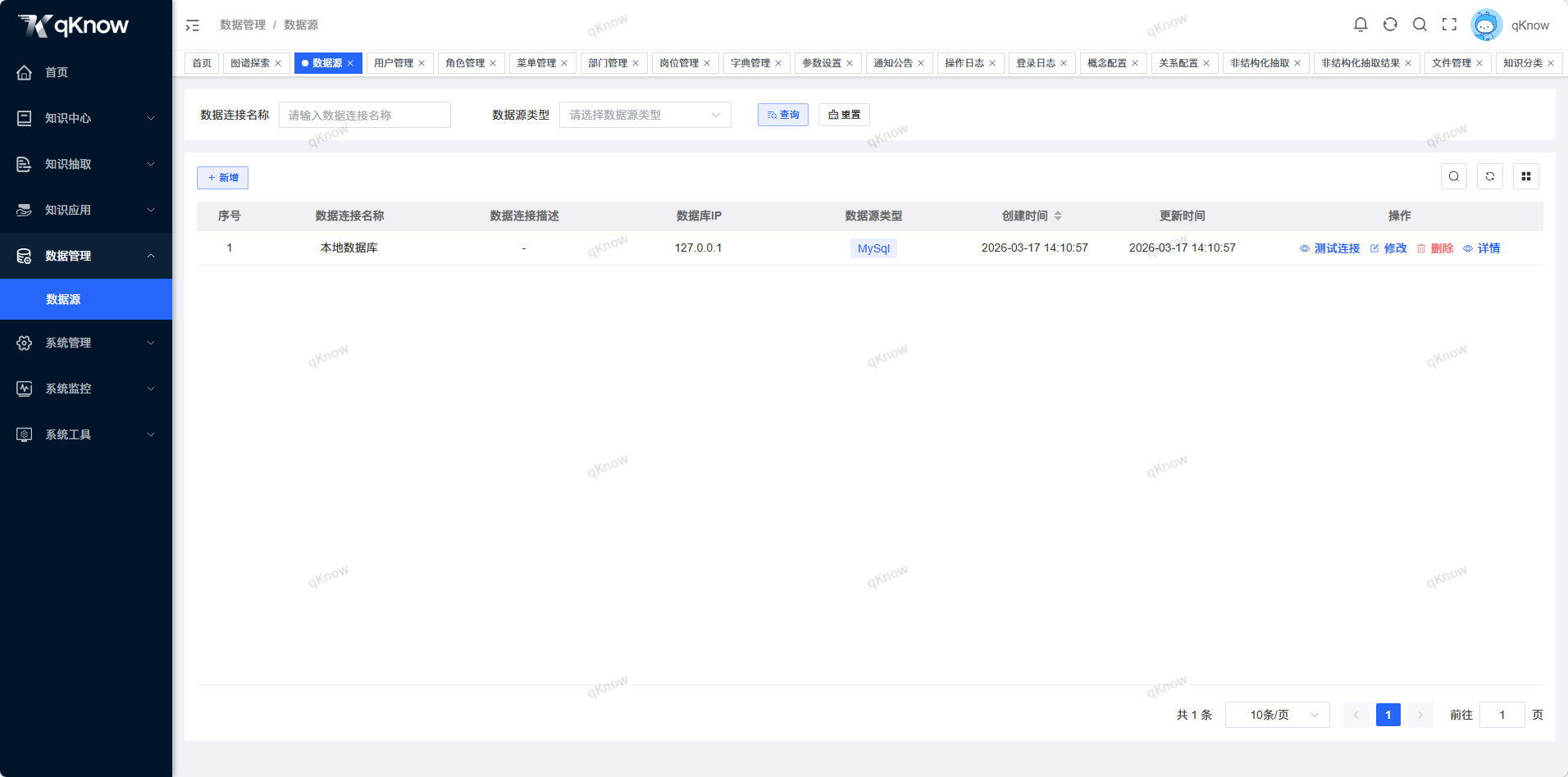Image resolution: width=1568 pixels, height=777 pixels.
Task: Toggle fullscreen mode icon
Action: pos(1449,25)
